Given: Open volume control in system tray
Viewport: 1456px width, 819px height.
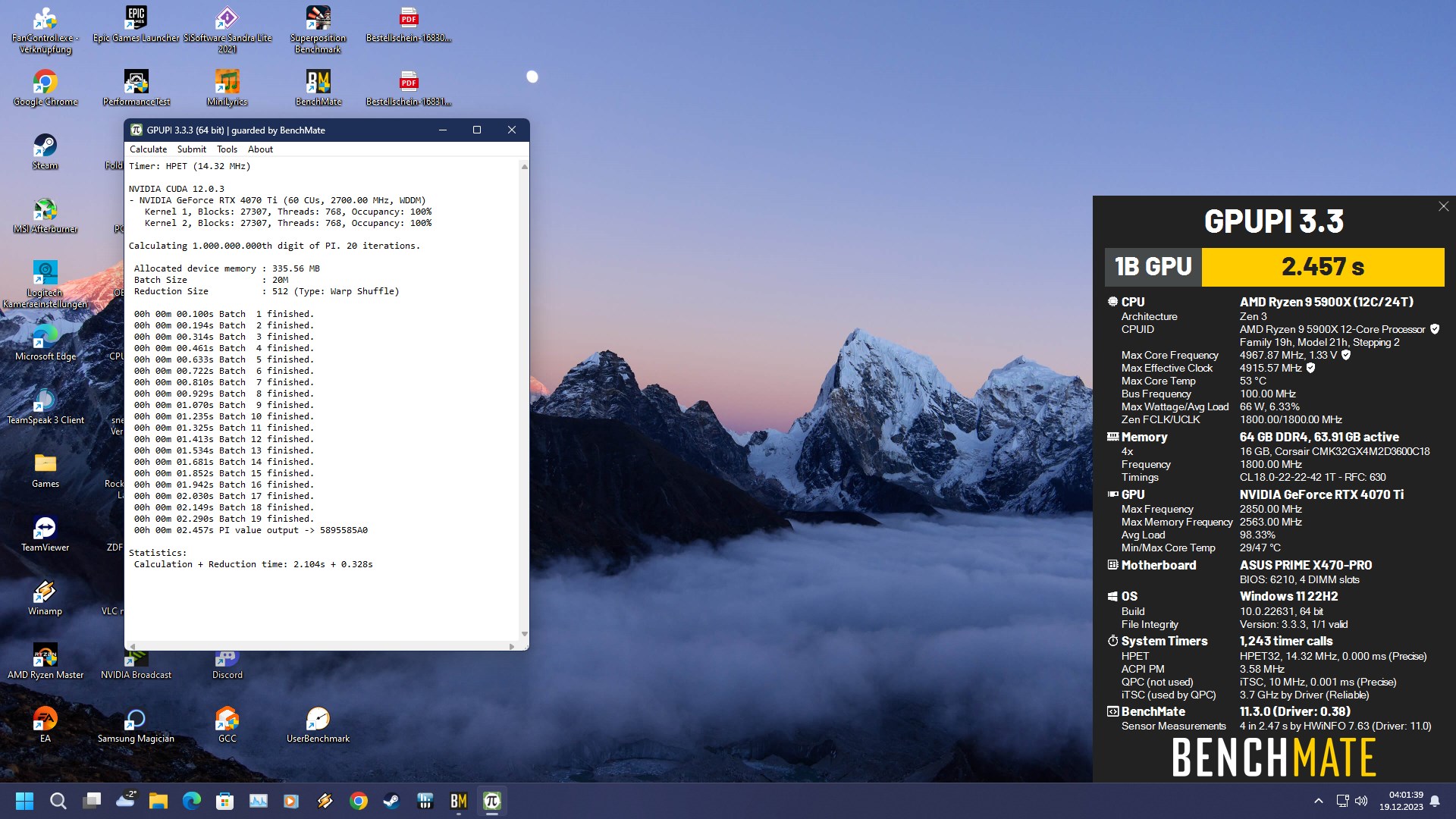Looking at the screenshot, I should tap(1361, 801).
